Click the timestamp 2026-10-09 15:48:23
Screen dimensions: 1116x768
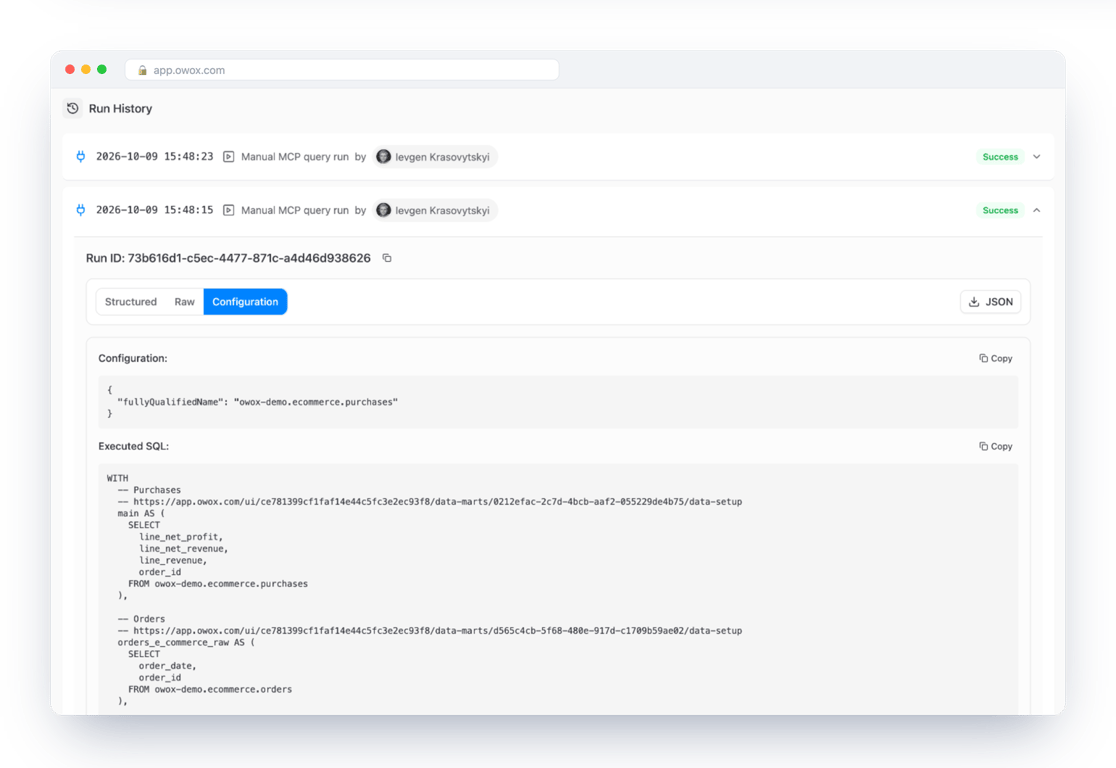point(154,157)
